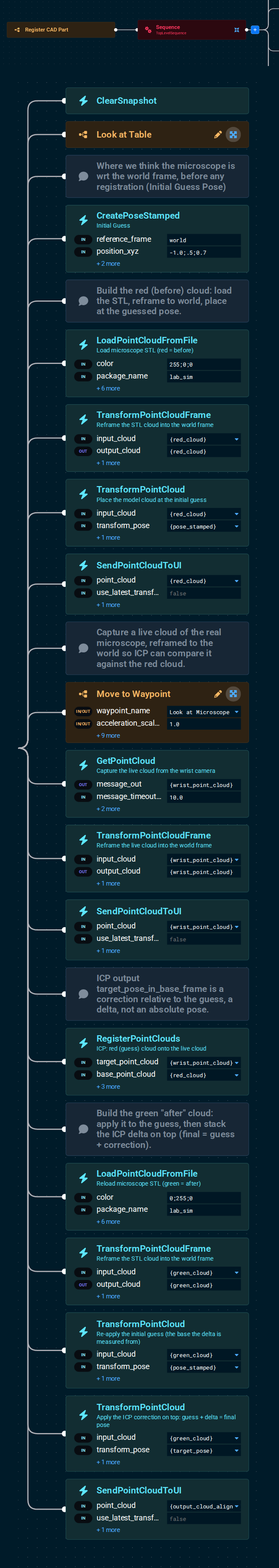279x1568 pixels.
Task: Expand the Look at Table subtree view
Action: tap(234, 135)
